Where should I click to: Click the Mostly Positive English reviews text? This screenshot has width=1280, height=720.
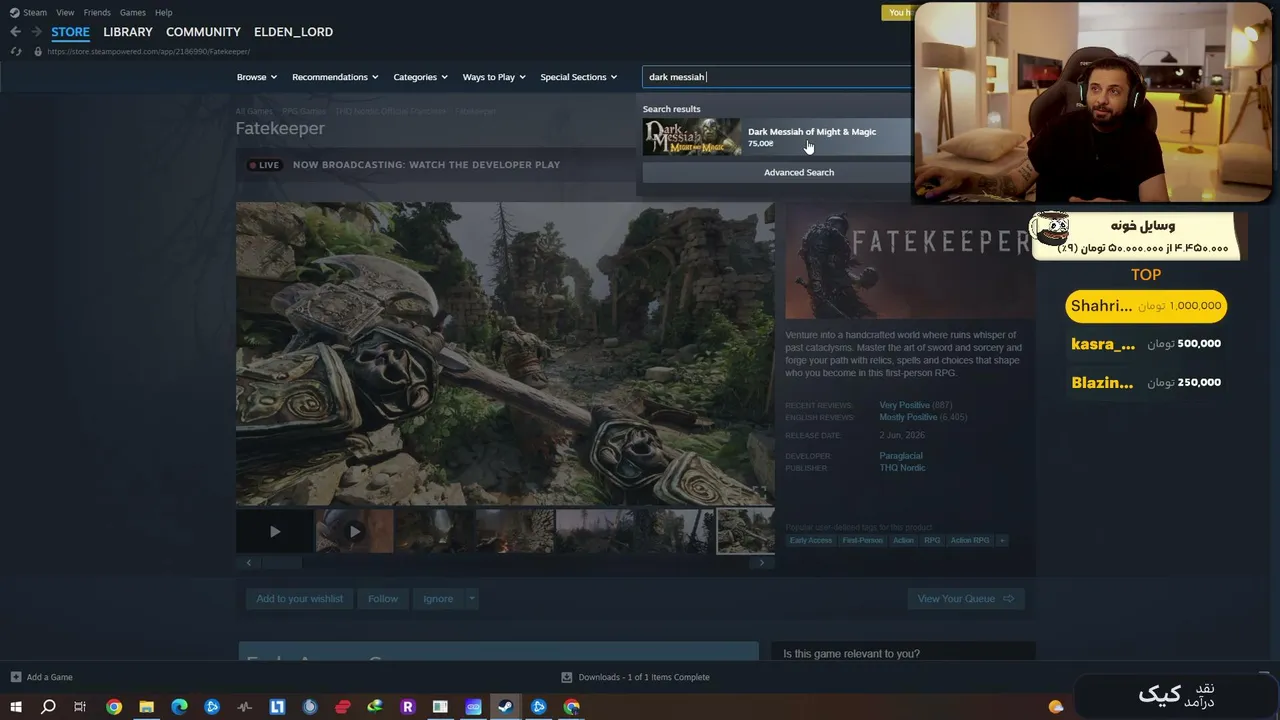click(x=908, y=417)
